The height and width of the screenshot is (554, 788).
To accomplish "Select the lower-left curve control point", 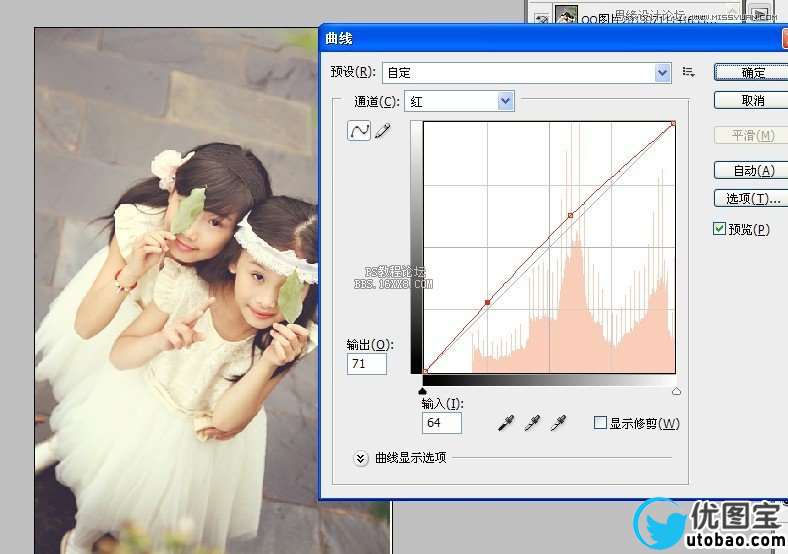I will point(487,302).
